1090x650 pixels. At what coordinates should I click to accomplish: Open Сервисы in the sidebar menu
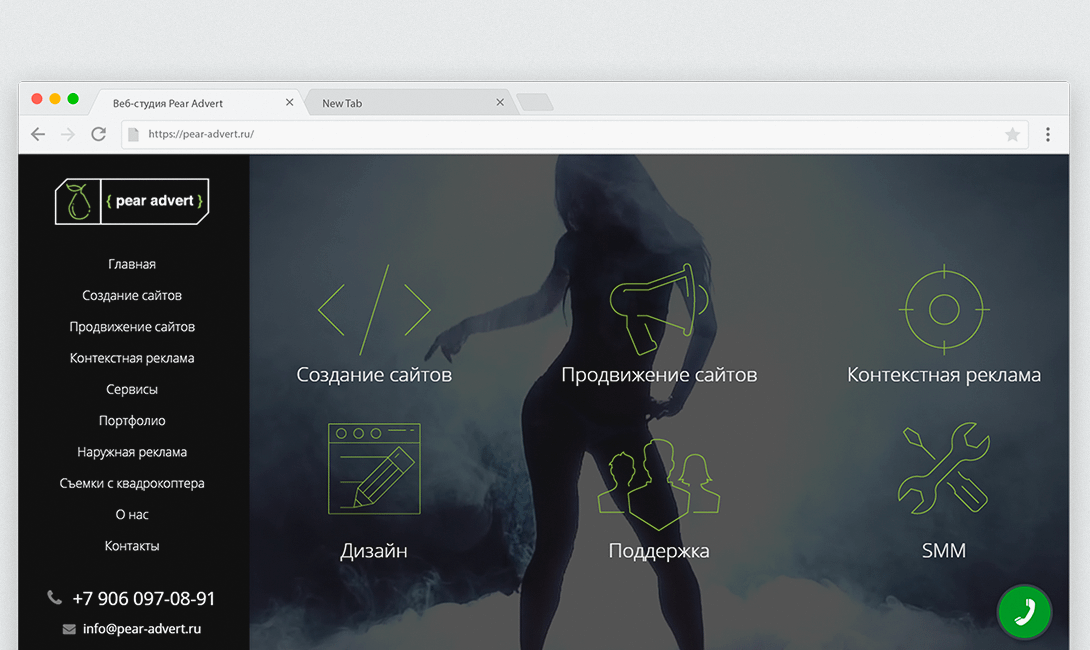(132, 389)
